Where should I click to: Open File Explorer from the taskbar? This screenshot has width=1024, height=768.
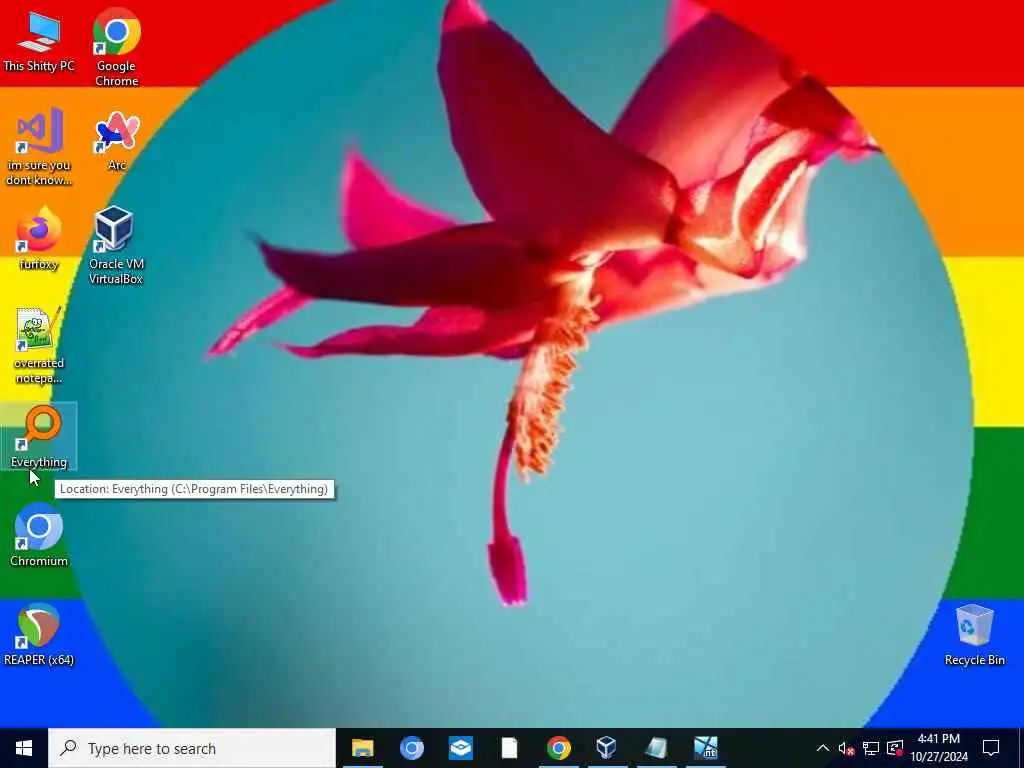click(362, 748)
